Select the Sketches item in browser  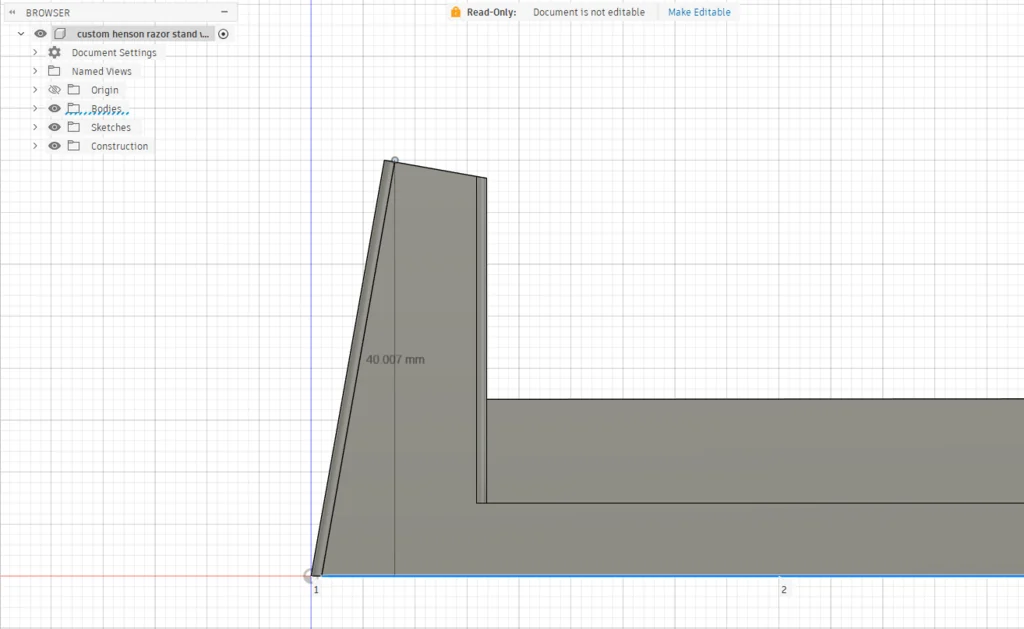(111, 127)
